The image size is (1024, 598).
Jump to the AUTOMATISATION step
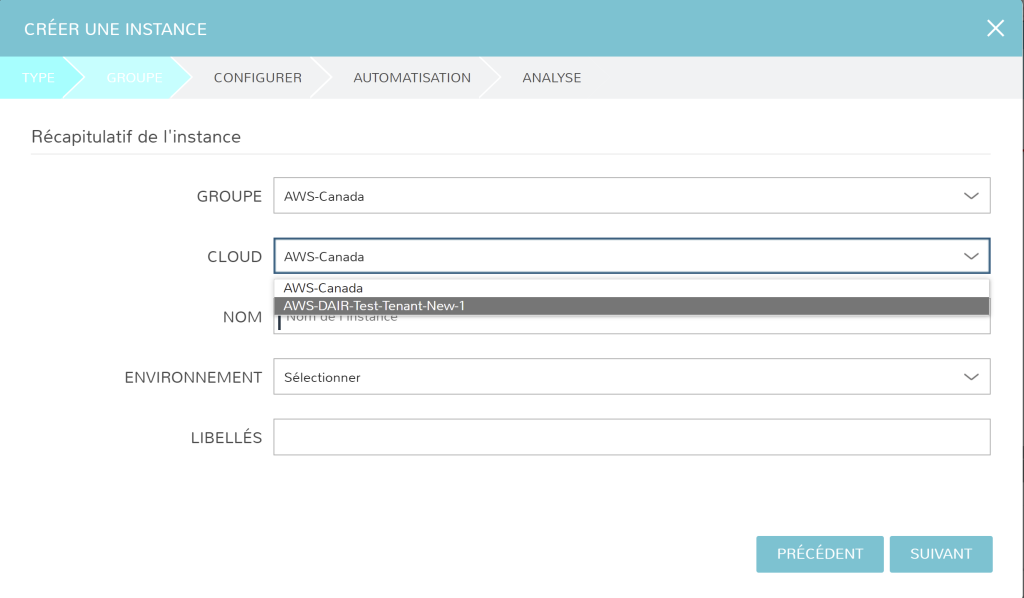(x=411, y=78)
